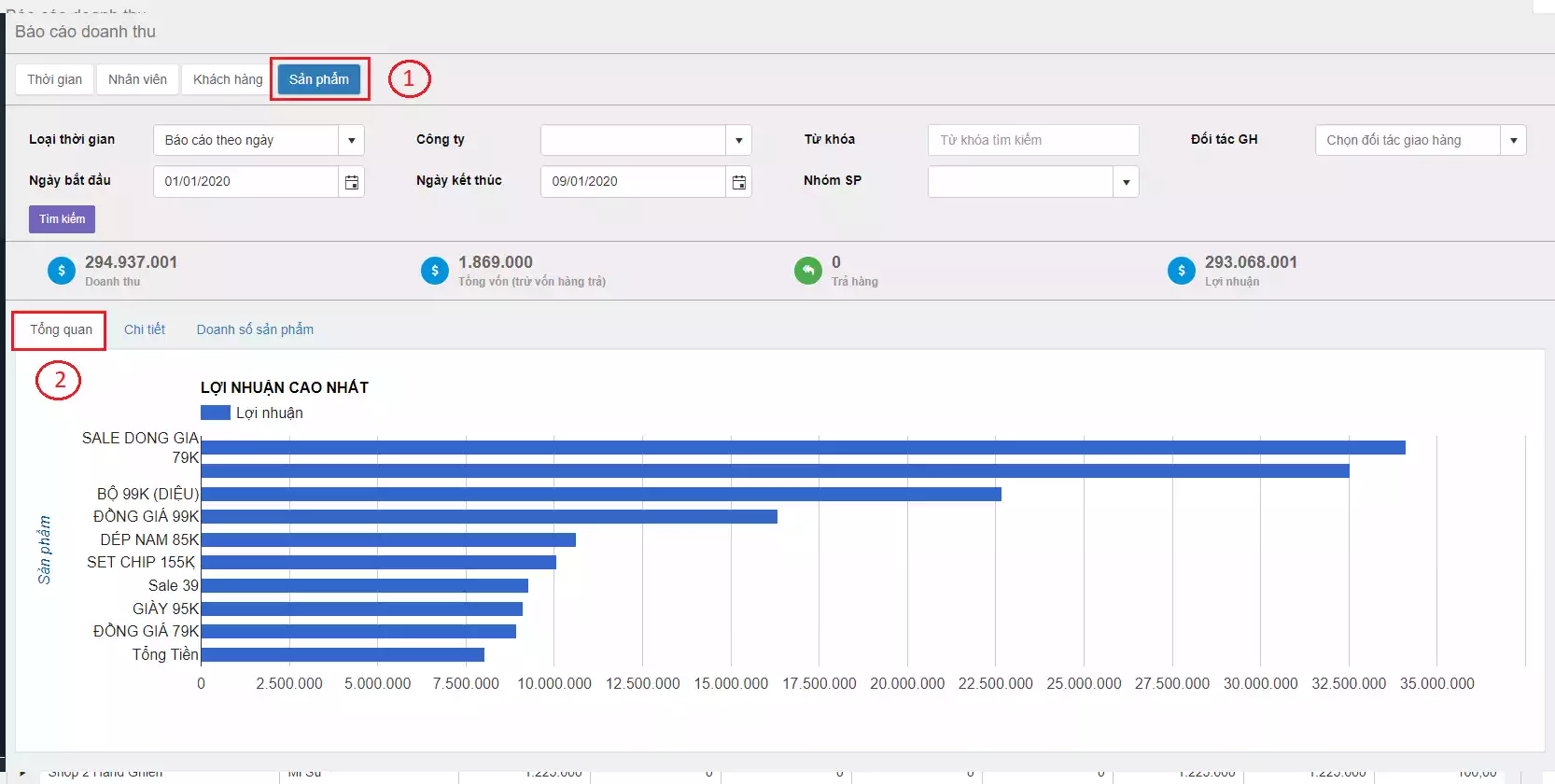Viewport: 1555px width, 784px height.
Task: Click the Tổng Tiền chart bar
Action: 343,654
